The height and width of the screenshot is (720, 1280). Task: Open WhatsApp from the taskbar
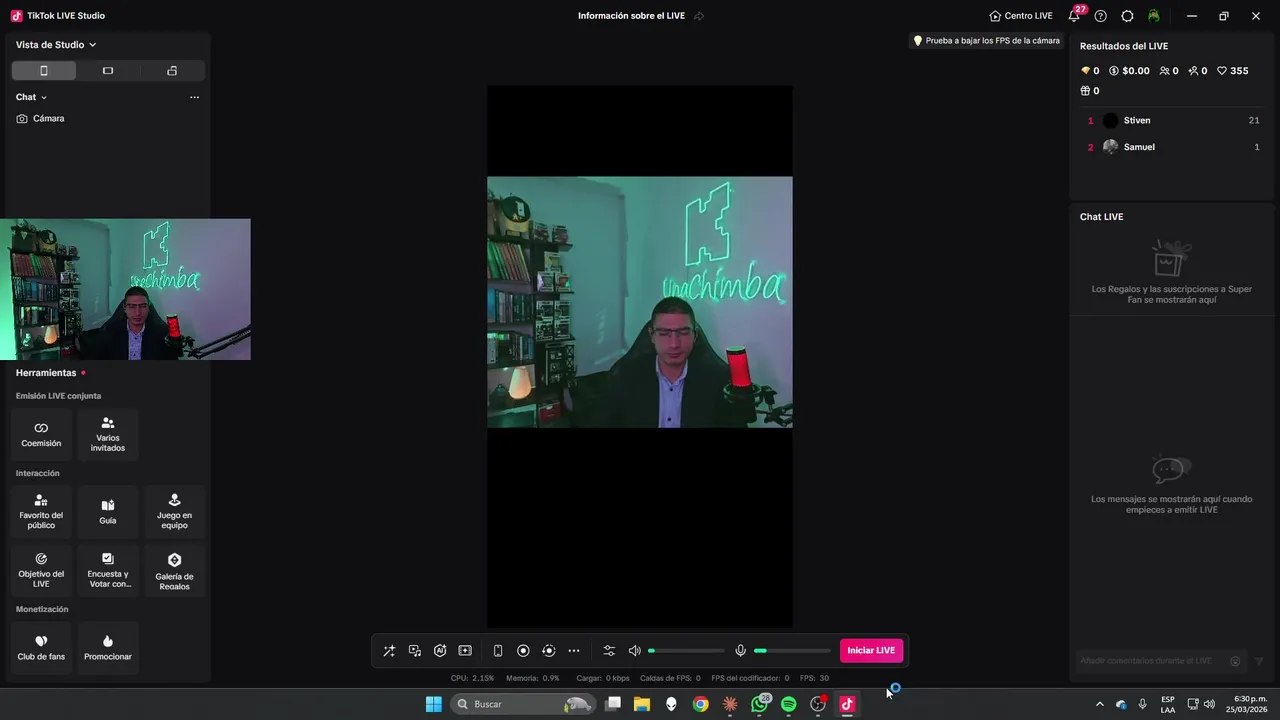(x=760, y=704)
